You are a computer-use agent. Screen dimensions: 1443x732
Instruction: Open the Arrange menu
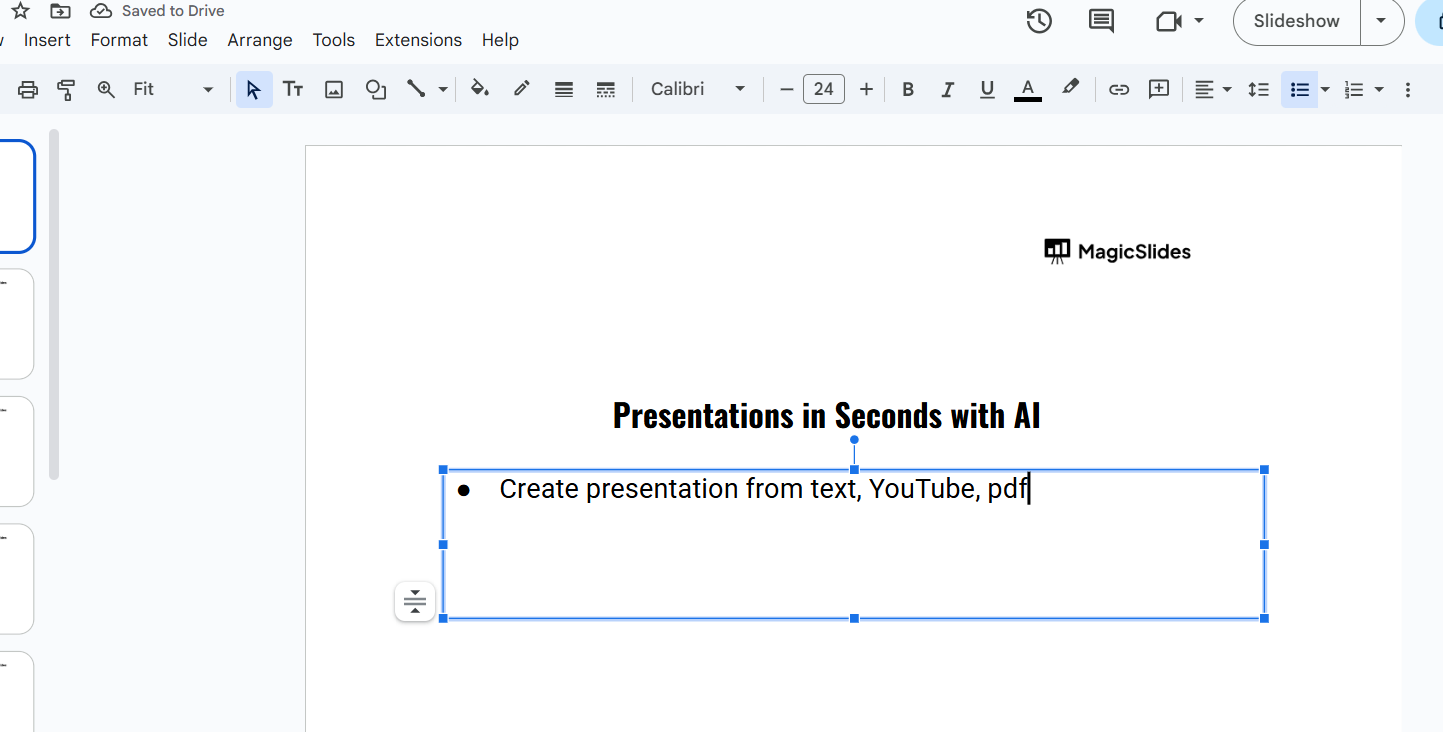point(260,40)
